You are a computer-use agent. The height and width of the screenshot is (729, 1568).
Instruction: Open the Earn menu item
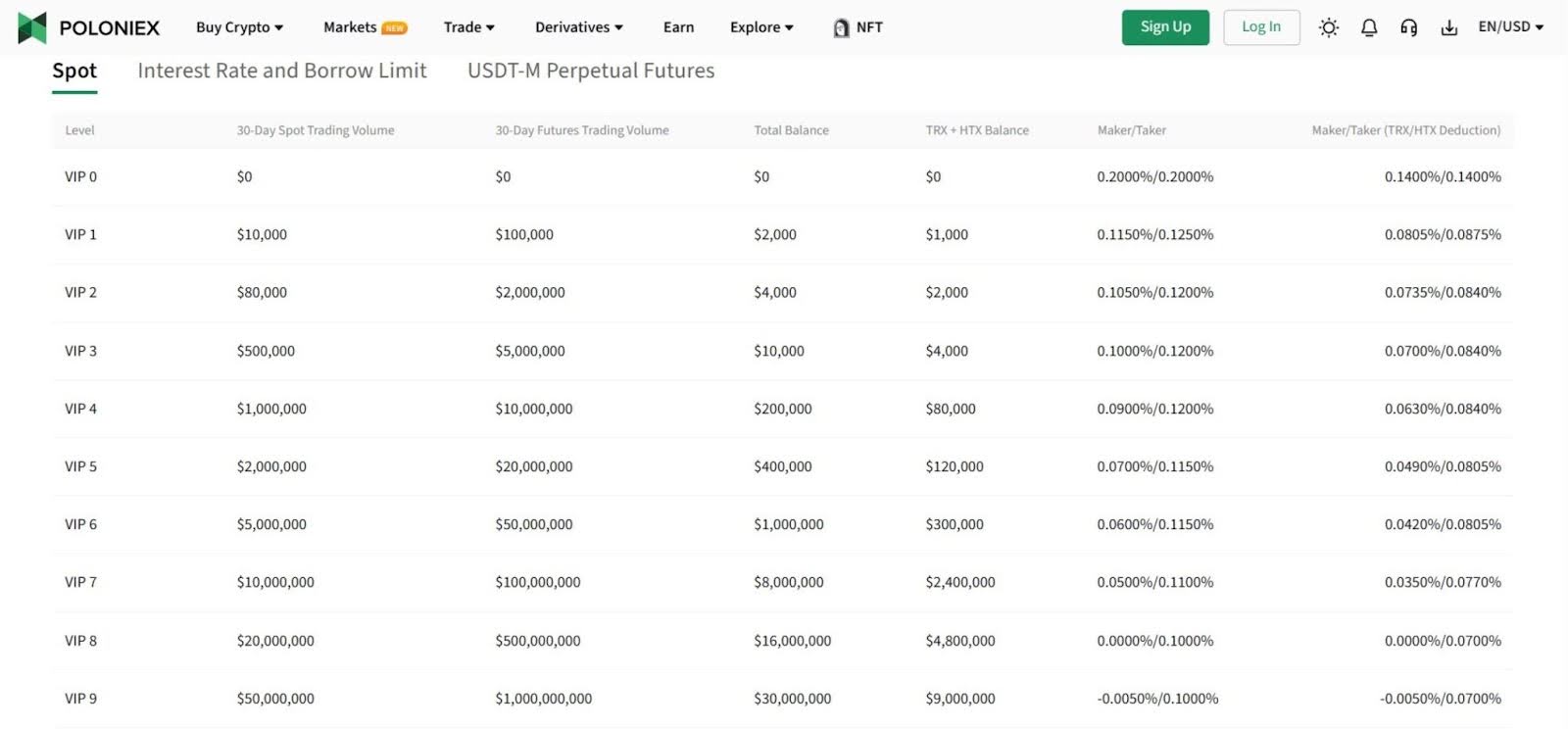[678, 27]
